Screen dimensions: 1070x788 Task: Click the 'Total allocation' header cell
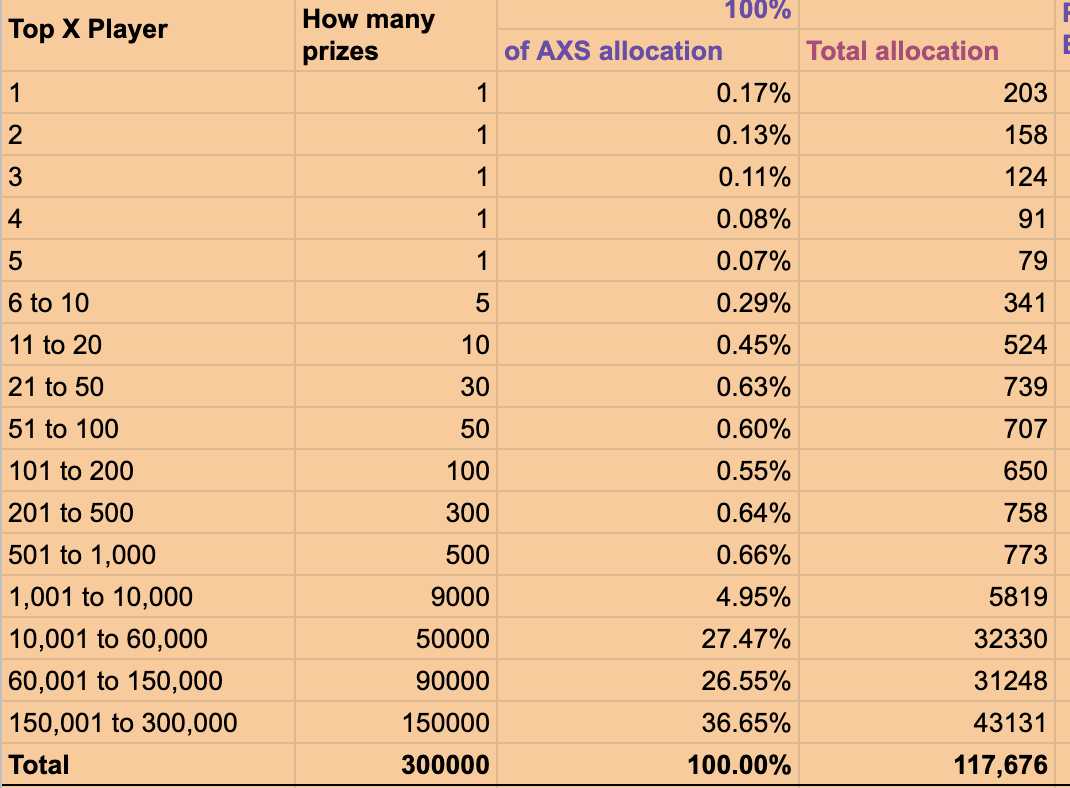927,50
